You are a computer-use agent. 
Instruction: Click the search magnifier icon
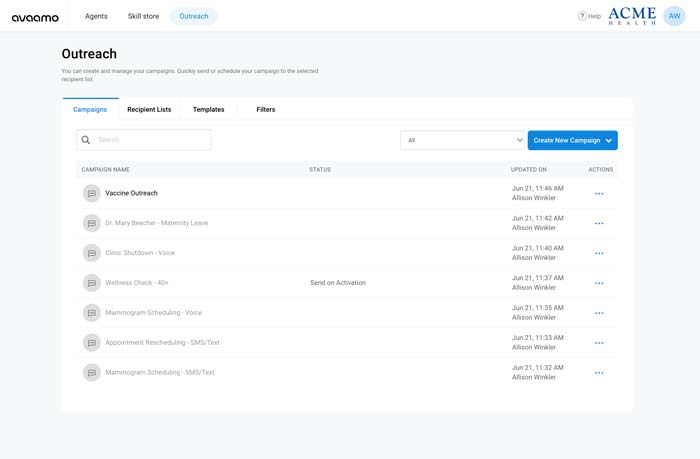(x=86, y=140)
